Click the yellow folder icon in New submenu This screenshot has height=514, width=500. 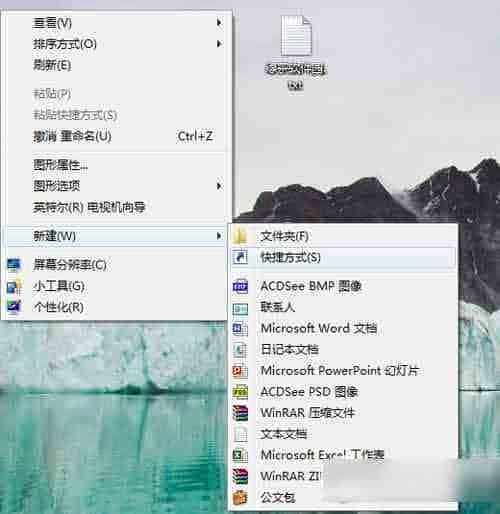[x=240, y=236]
